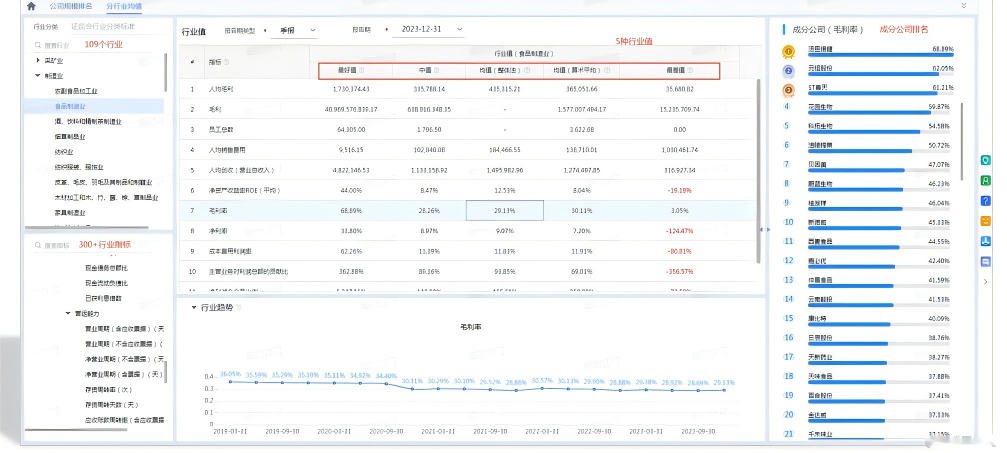Collapse the 行业趋势 chart section
The image size is (1007, 453).
click(192, 308)
